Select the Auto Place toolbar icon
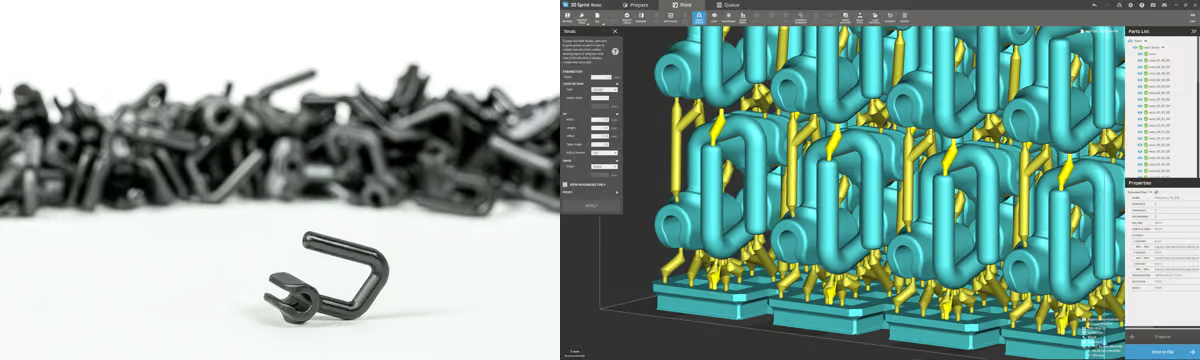Viewport: 1200px width, 360px height. click(670, 16)
